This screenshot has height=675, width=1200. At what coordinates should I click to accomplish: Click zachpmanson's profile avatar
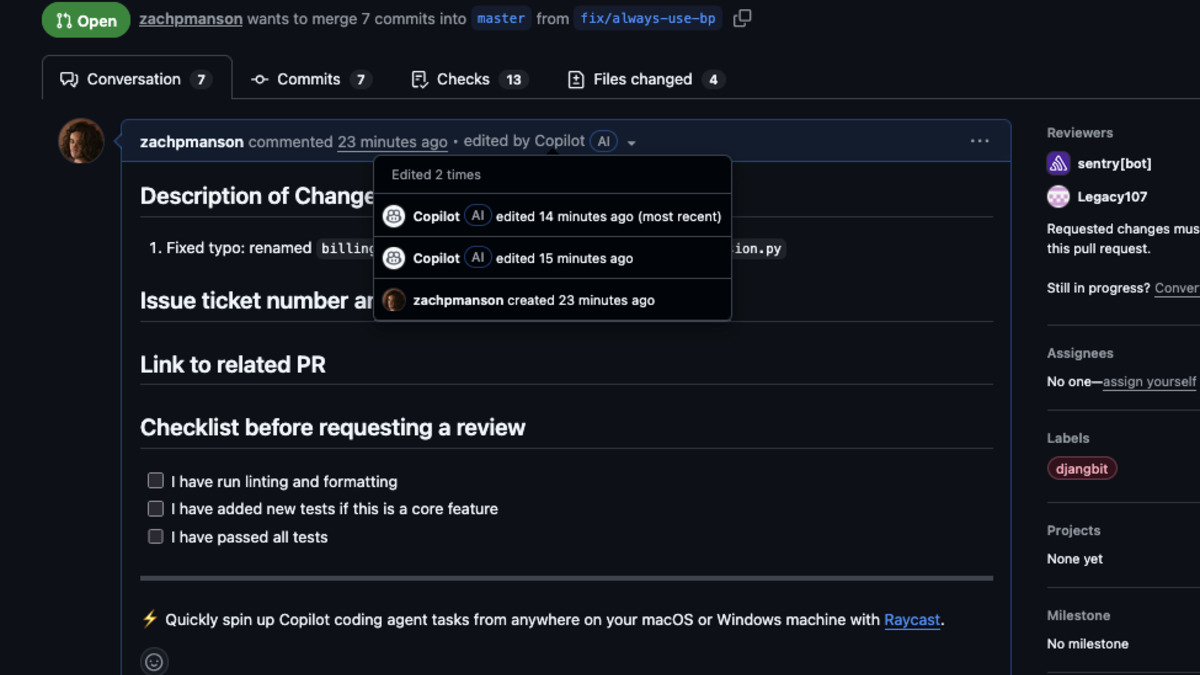[80, 141]
